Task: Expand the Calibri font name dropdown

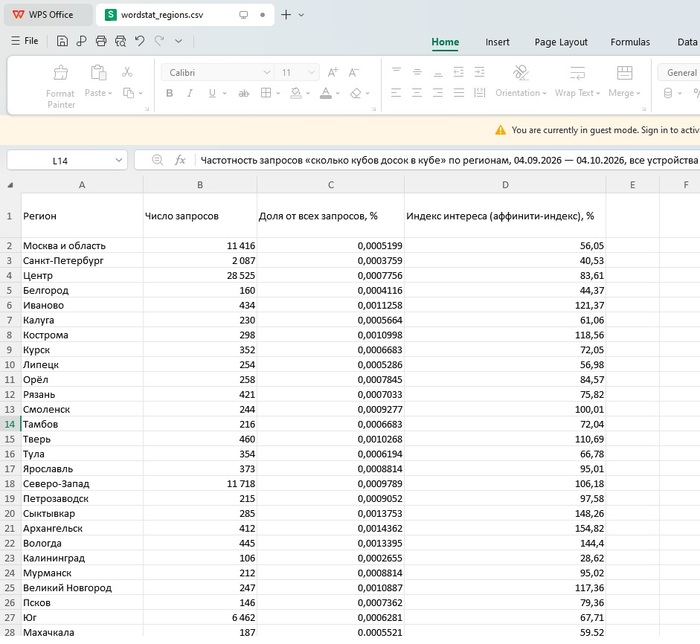Action: 267,72
